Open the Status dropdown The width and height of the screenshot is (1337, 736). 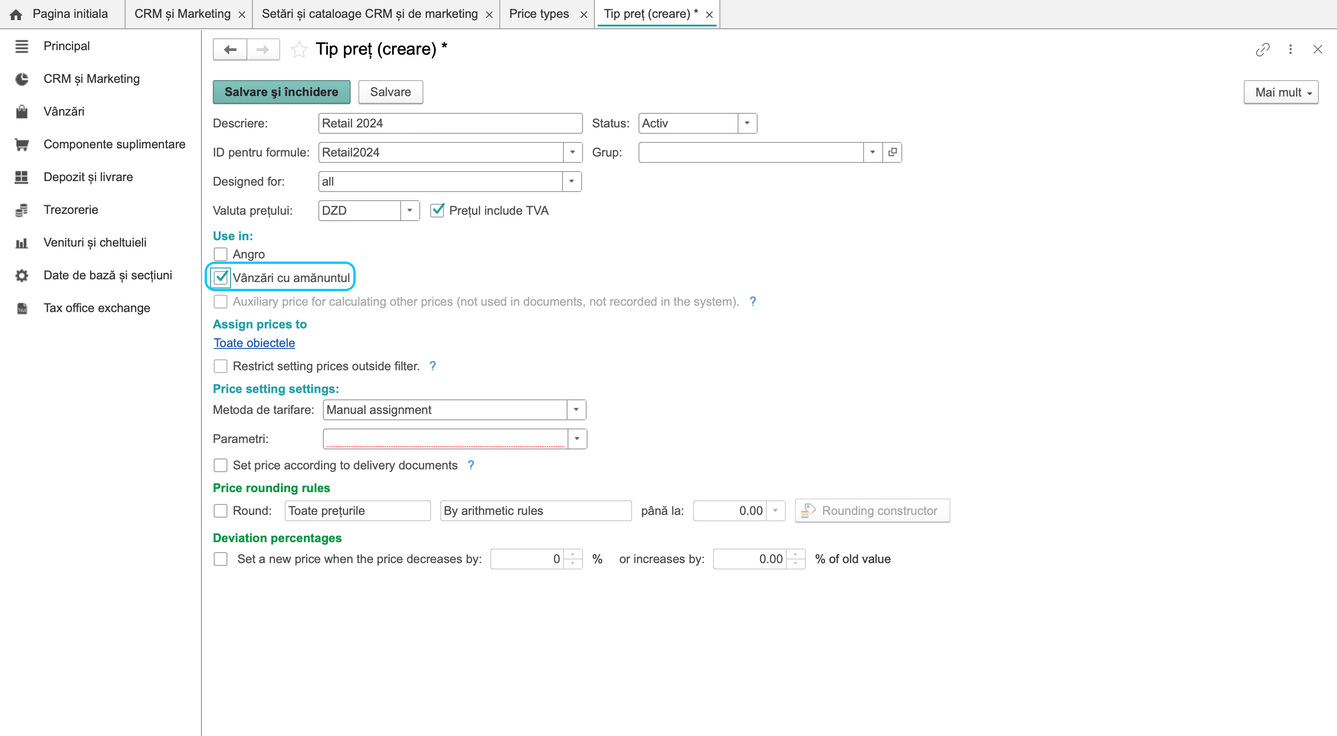(x=747, y=123)
